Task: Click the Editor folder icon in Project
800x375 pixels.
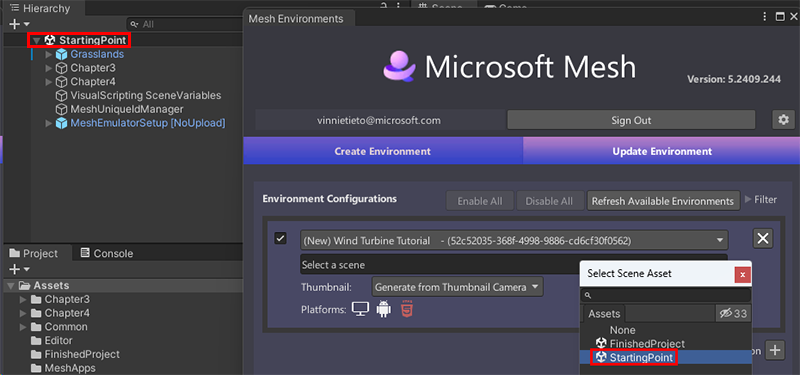Action: click(x=36, y=340)
